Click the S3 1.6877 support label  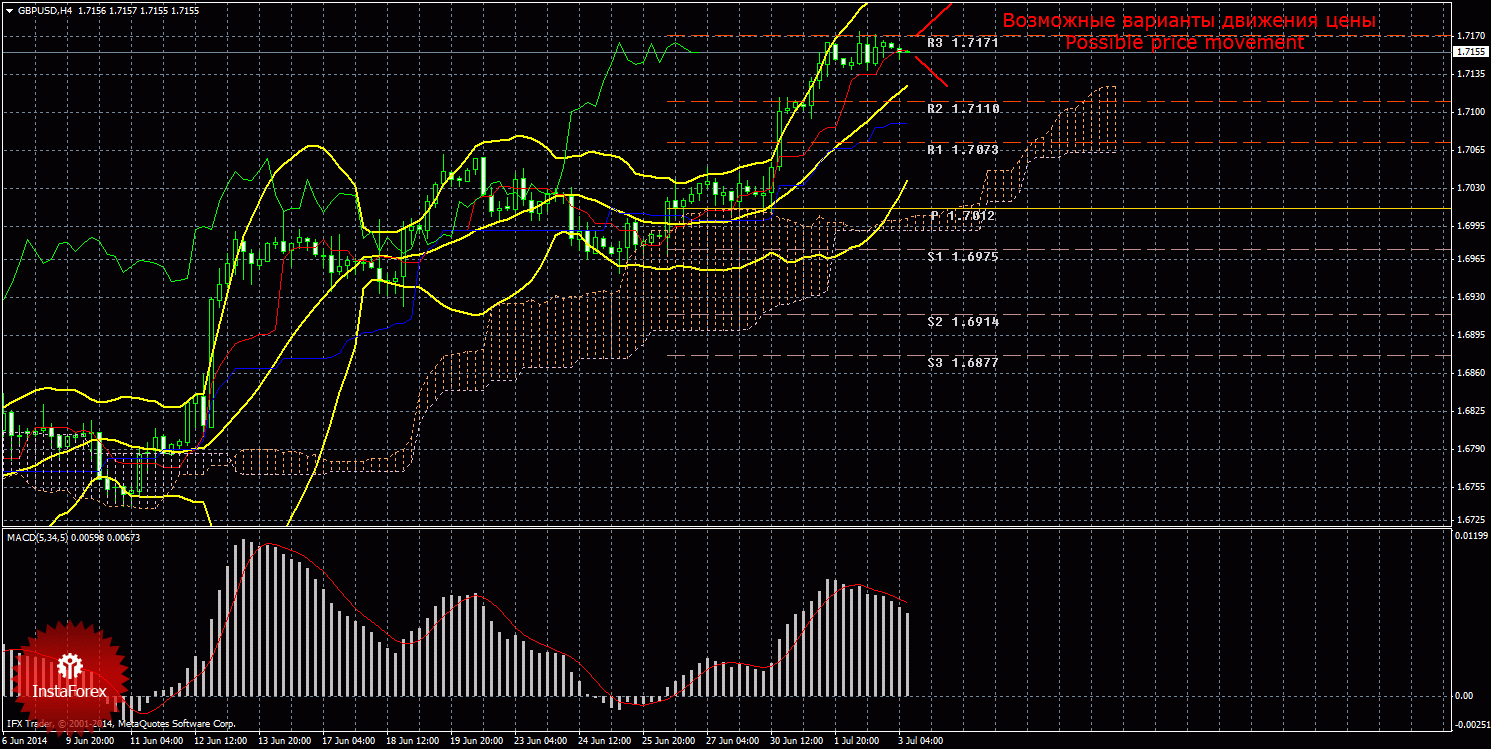point(963,363)
